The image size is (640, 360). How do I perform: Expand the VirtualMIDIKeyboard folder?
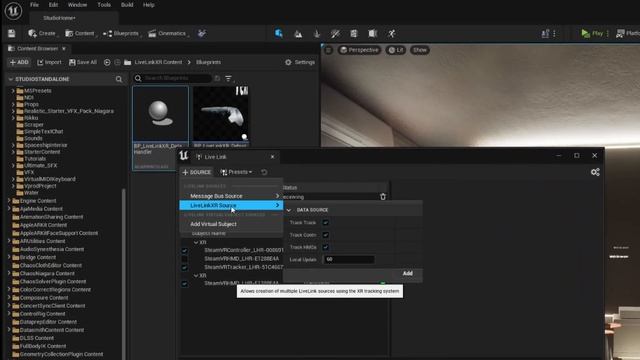point(13,179)
